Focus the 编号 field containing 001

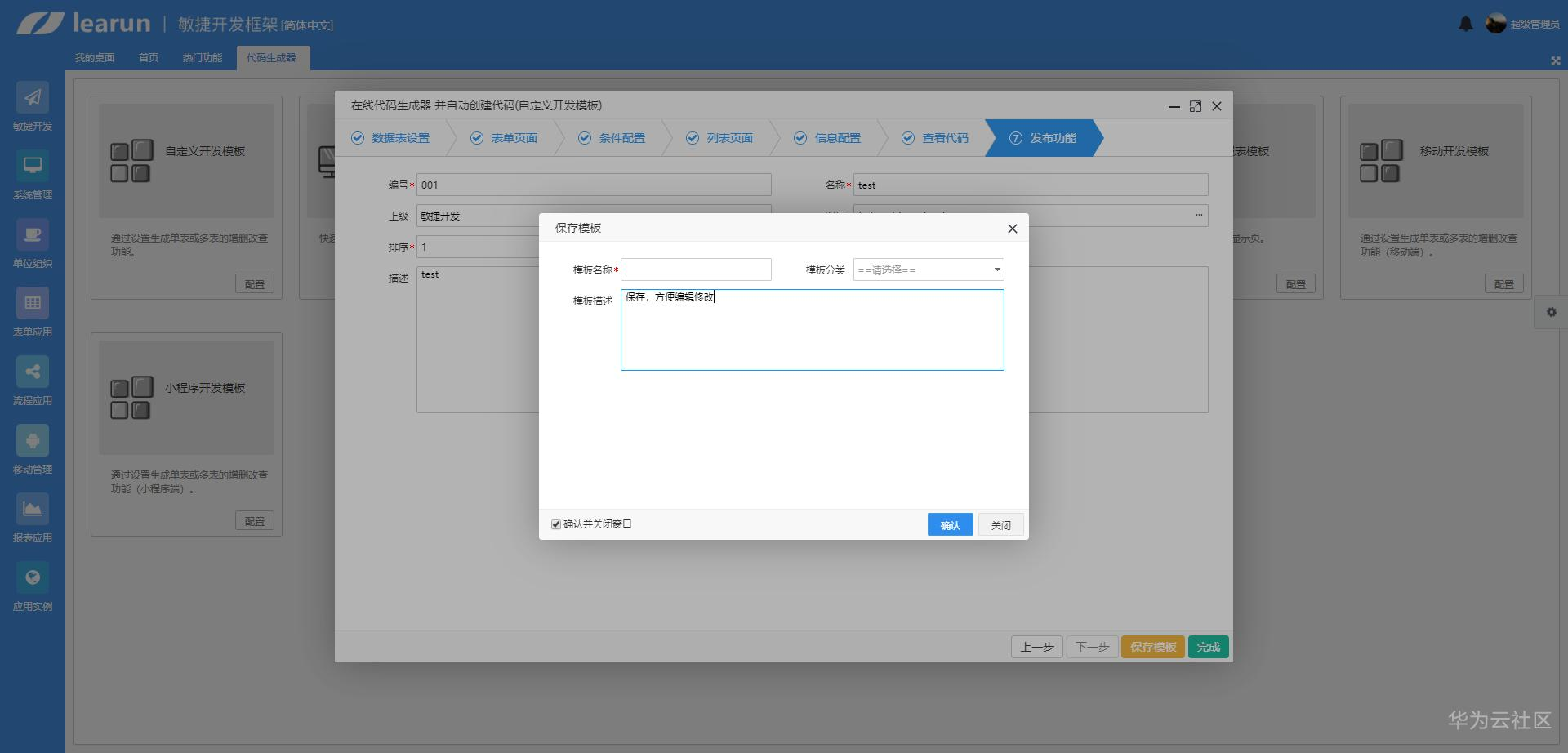[594, 185]
